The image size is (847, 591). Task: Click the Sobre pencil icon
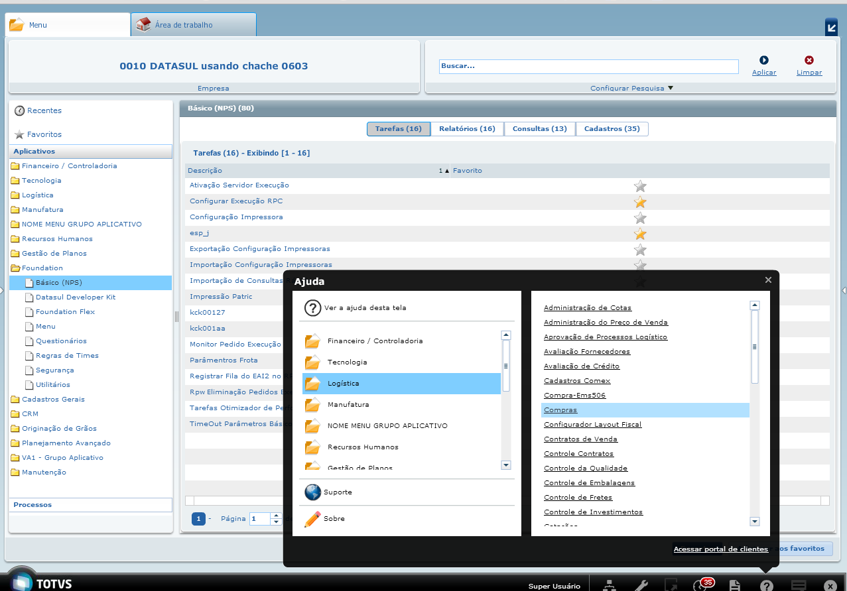(x=312, y=519)
